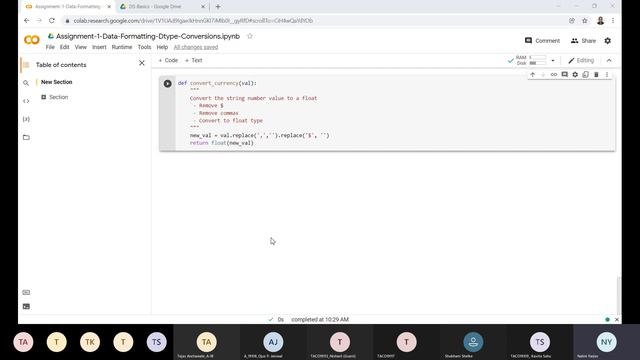Move cell up arrow icon

pyautogui.click(x=532, y=75)
